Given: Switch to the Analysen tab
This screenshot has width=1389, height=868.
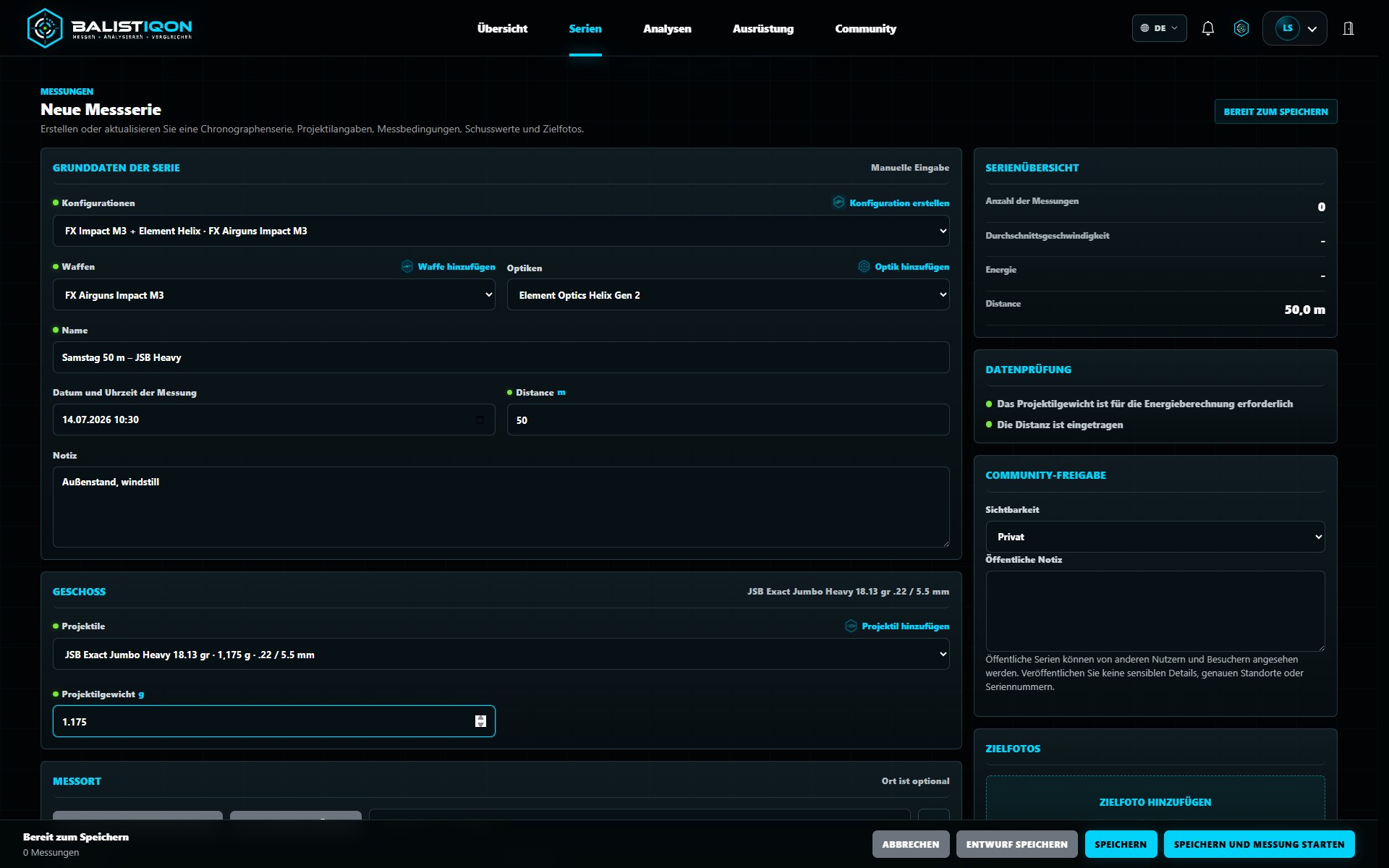Looking at the screenshot, I should 667,28.
